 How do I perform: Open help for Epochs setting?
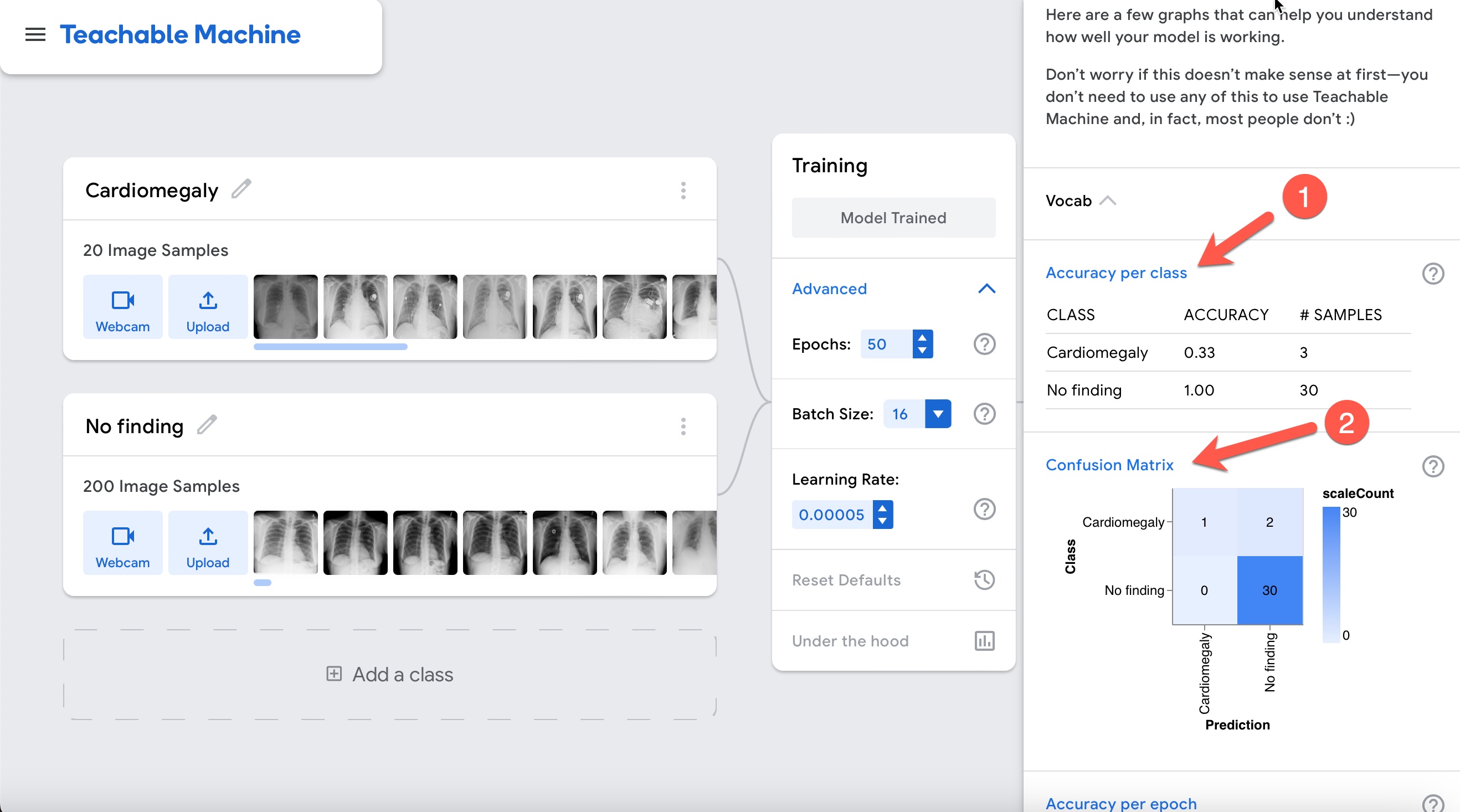click(984, 344)
